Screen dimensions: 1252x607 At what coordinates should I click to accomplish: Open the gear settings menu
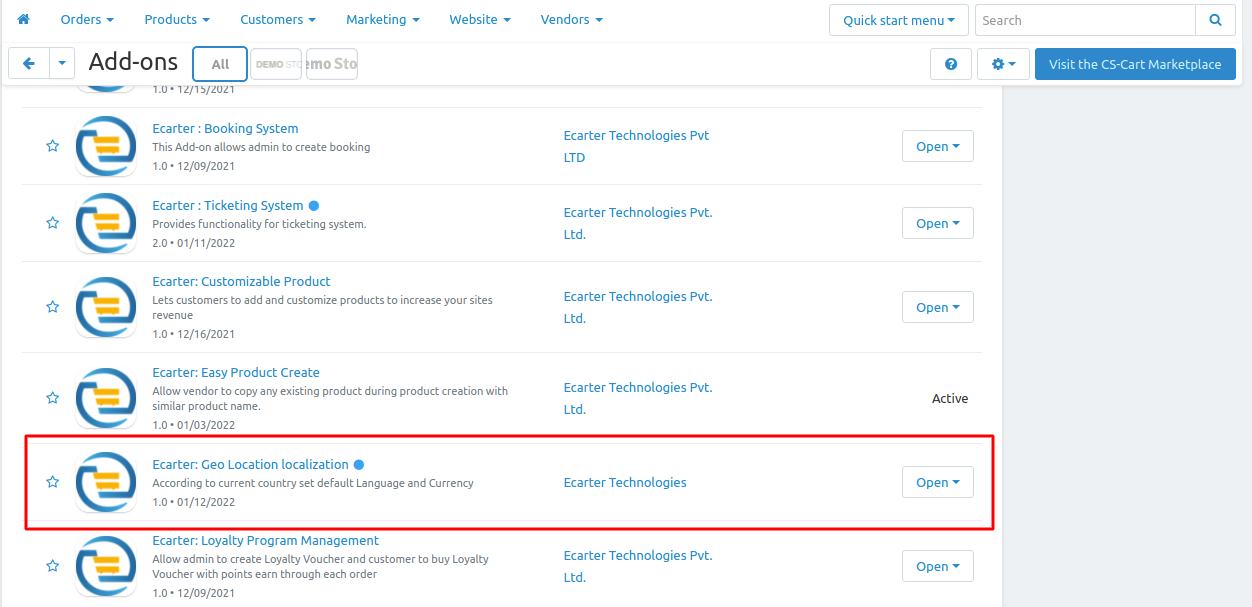1003,64
